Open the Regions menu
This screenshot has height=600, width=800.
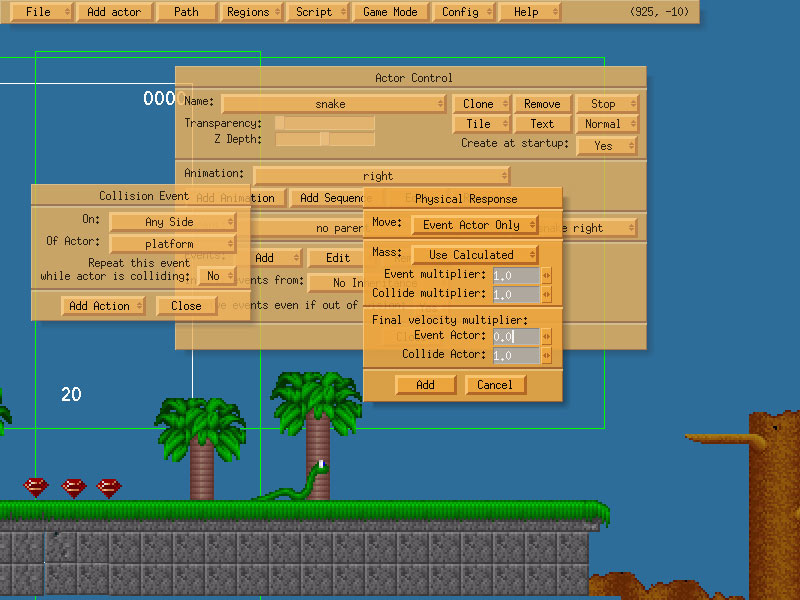point(252,12)
